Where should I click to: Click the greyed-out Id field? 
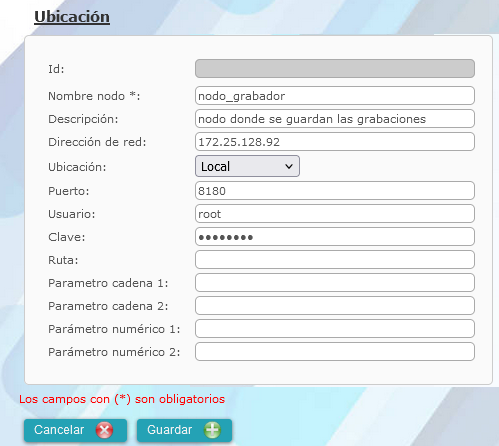click(335, 69)
